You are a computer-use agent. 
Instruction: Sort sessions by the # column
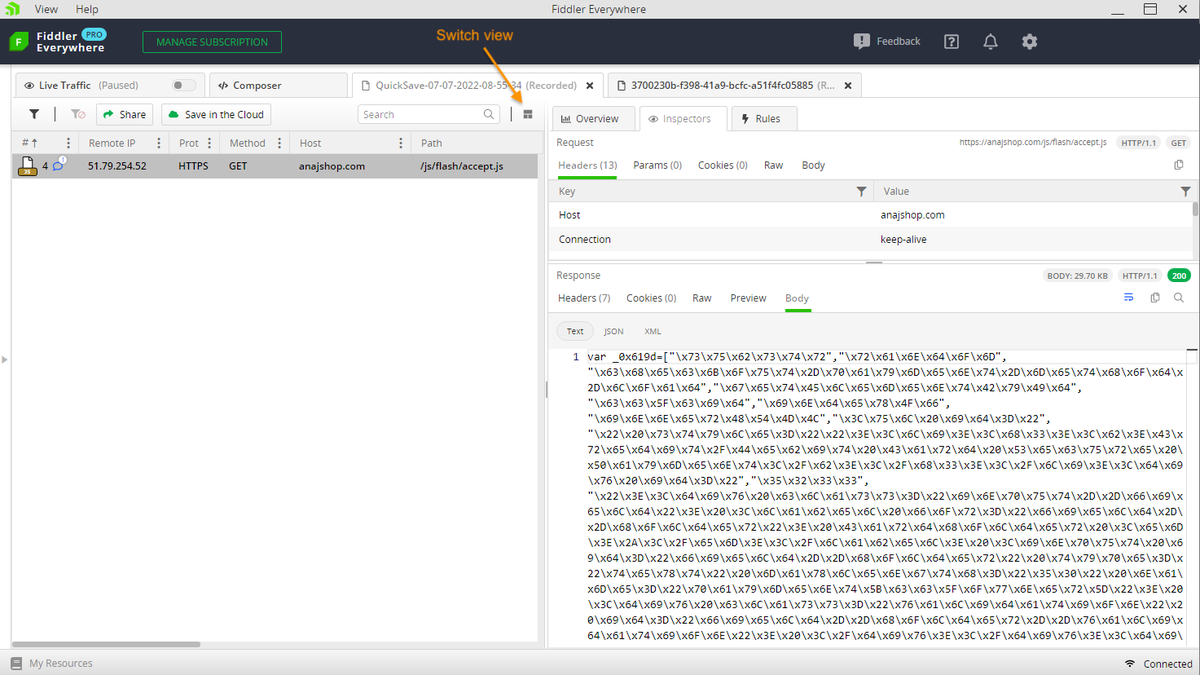click(x=29, y=143)
